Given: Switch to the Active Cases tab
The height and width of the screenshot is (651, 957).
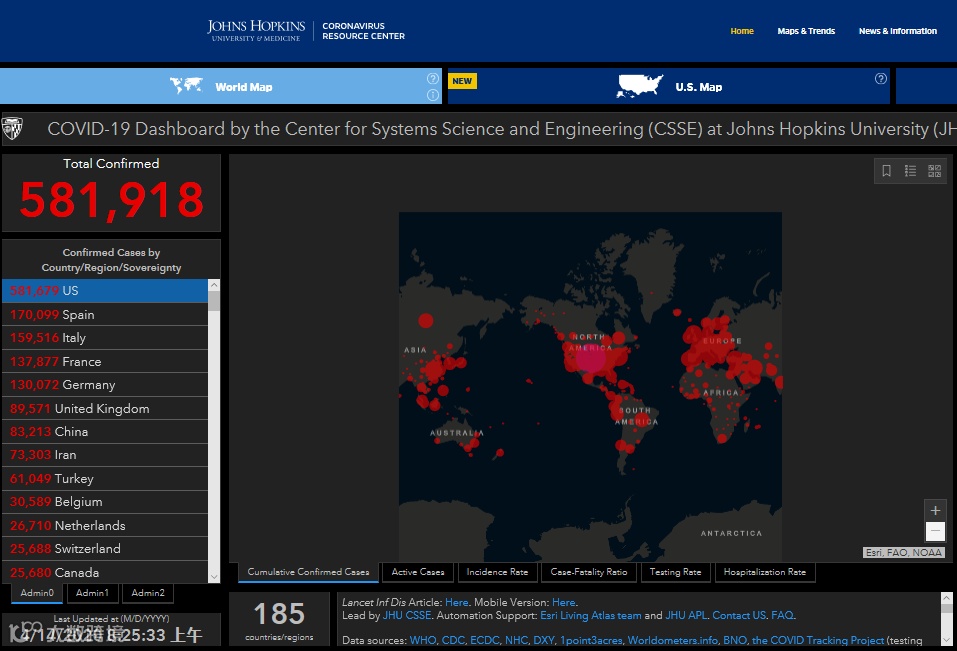Looking at the screenshot, I should coord(418,572).
